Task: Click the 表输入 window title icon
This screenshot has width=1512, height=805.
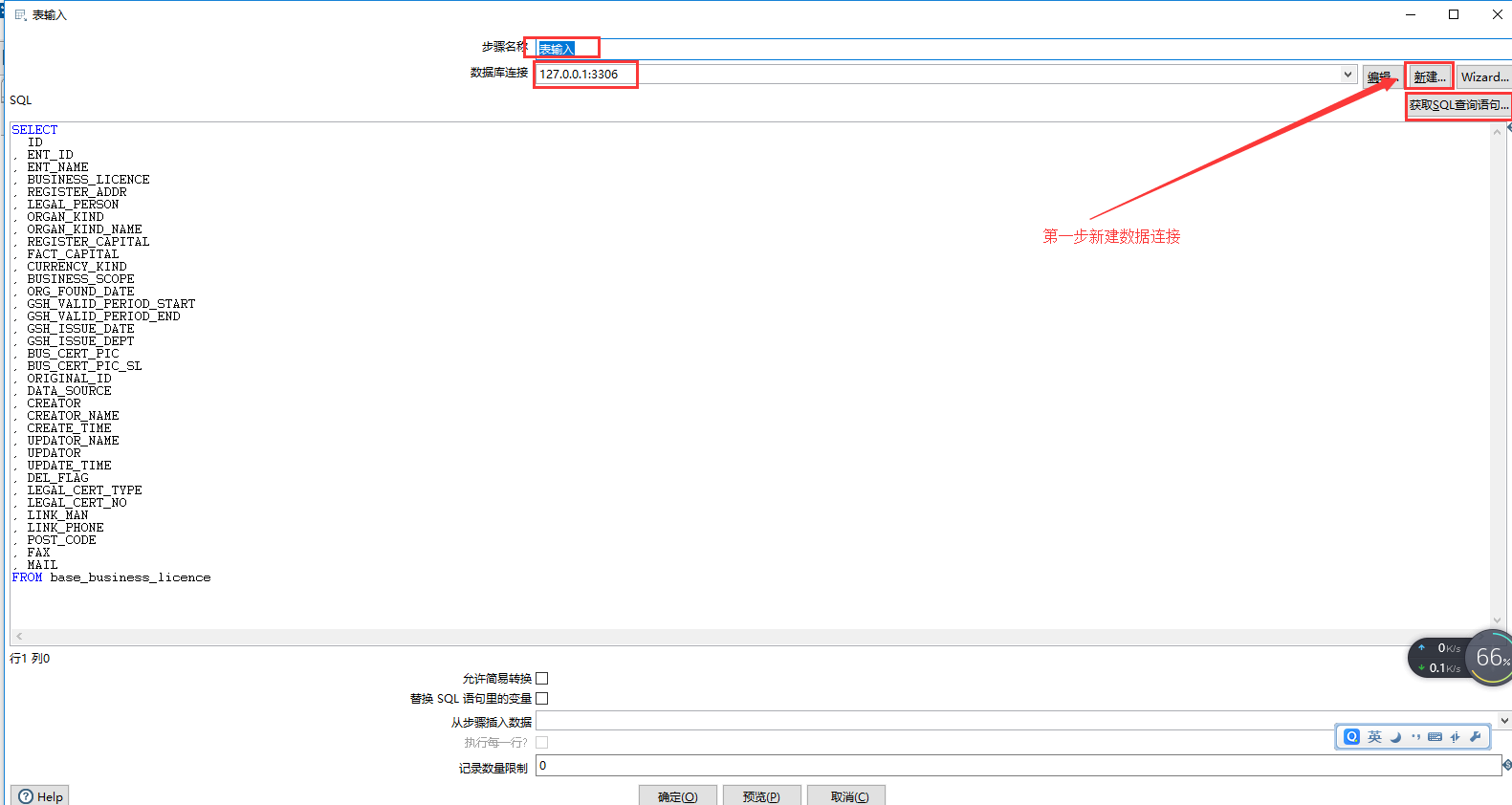Action: [20, 14]
